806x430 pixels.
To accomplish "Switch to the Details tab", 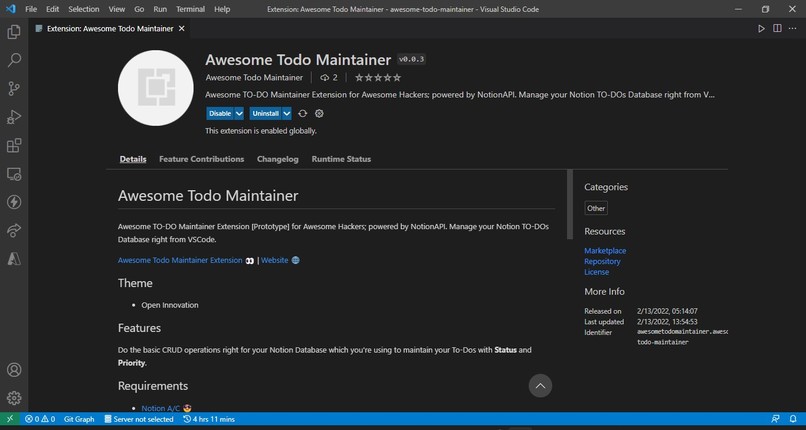I will (133, 159).
